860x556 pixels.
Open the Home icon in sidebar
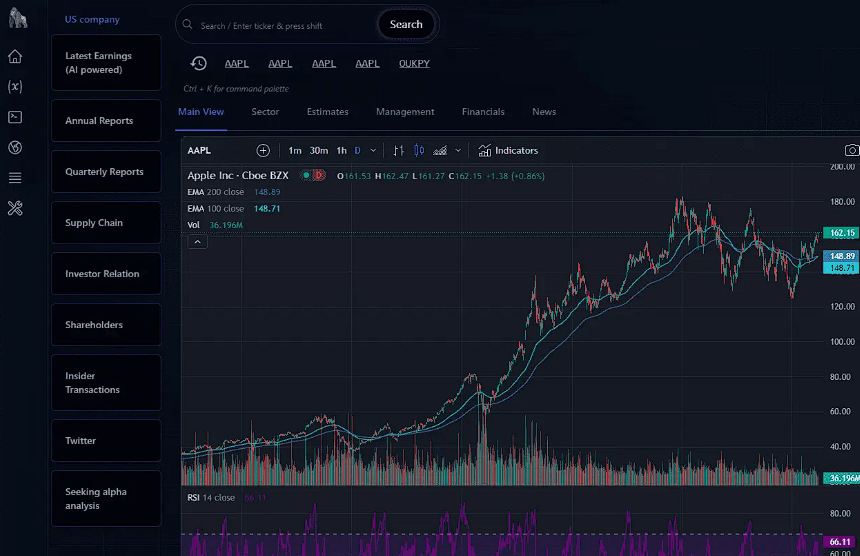(15, 56)
